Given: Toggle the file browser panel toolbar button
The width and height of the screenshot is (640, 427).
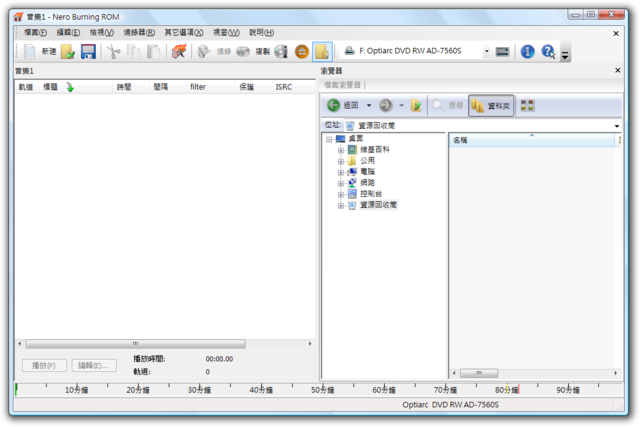Looking at the screenshot, I should tap(322, 51).
